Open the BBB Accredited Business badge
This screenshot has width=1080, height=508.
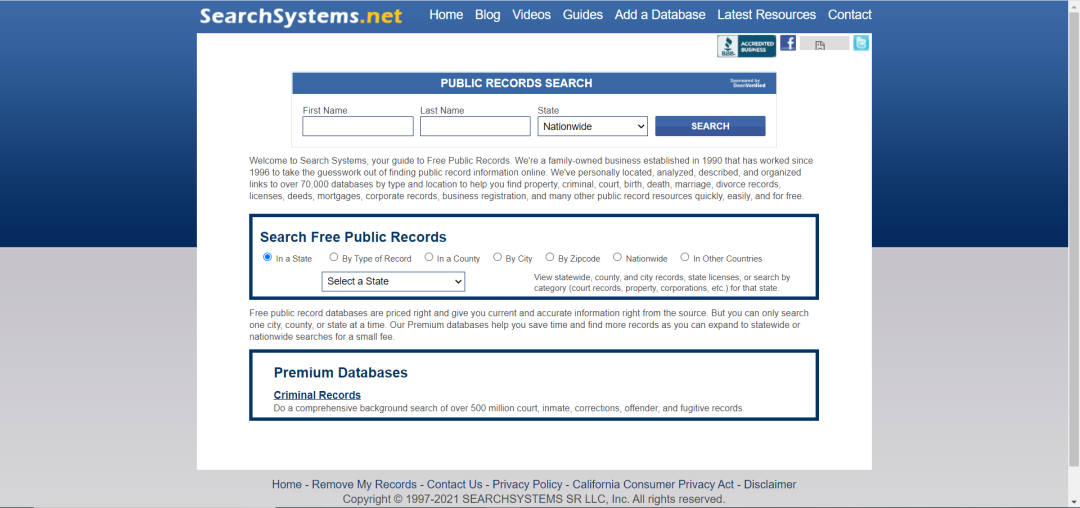pos(746,46)
